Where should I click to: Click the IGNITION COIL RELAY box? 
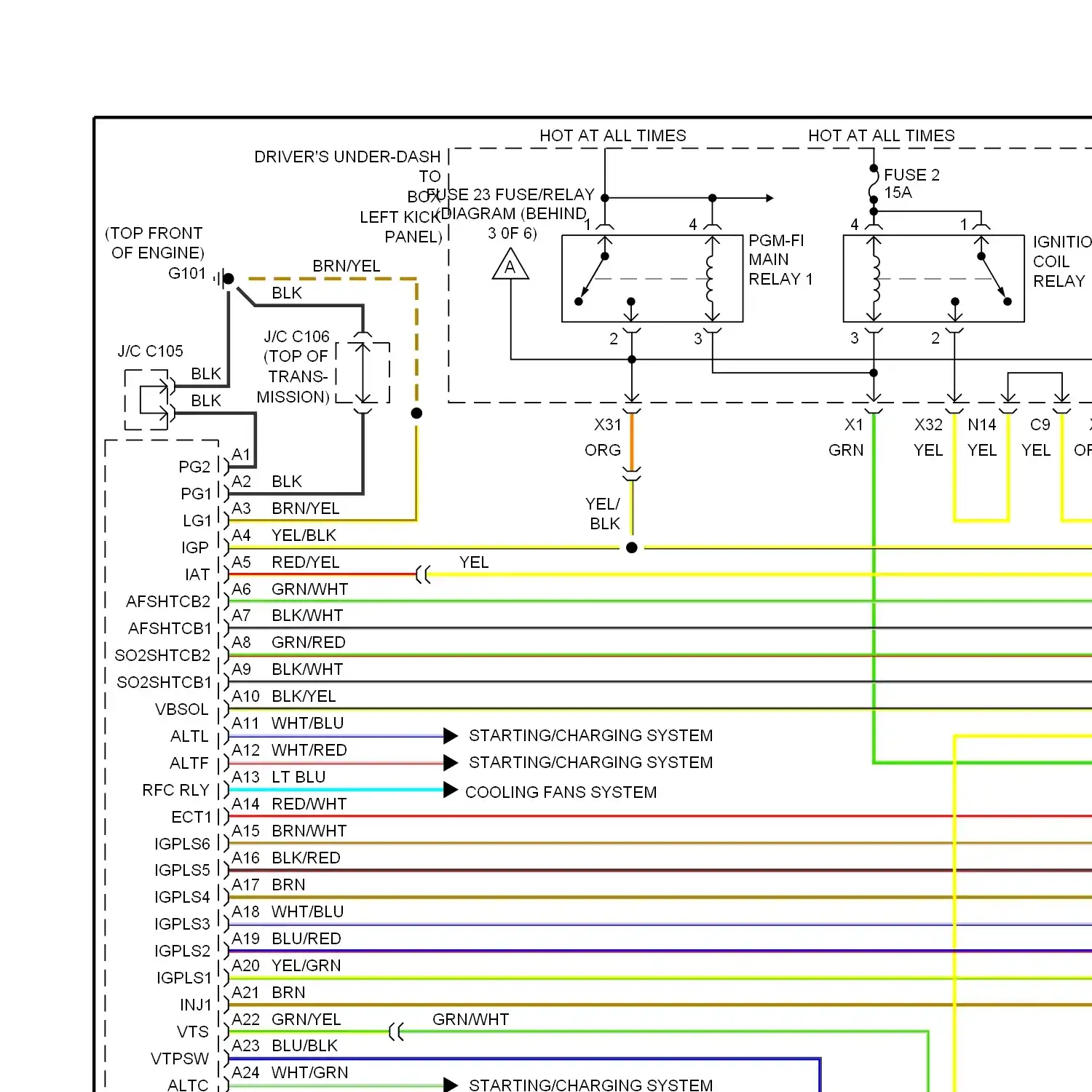933,278
